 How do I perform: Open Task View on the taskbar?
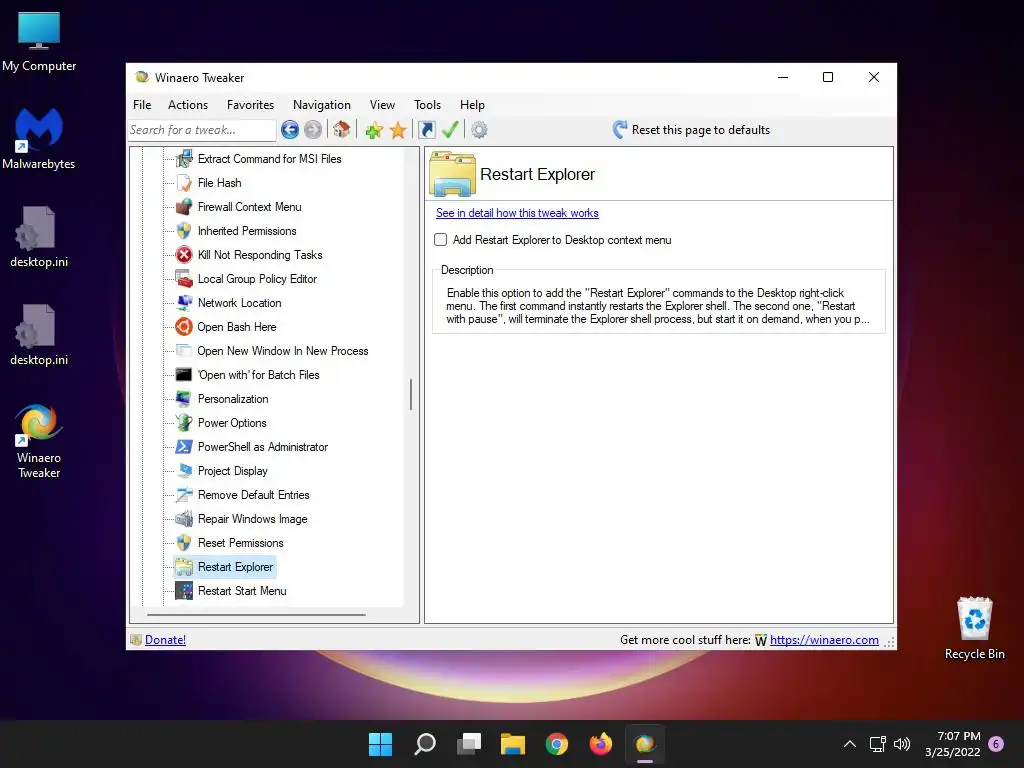(x=468, y=744)
